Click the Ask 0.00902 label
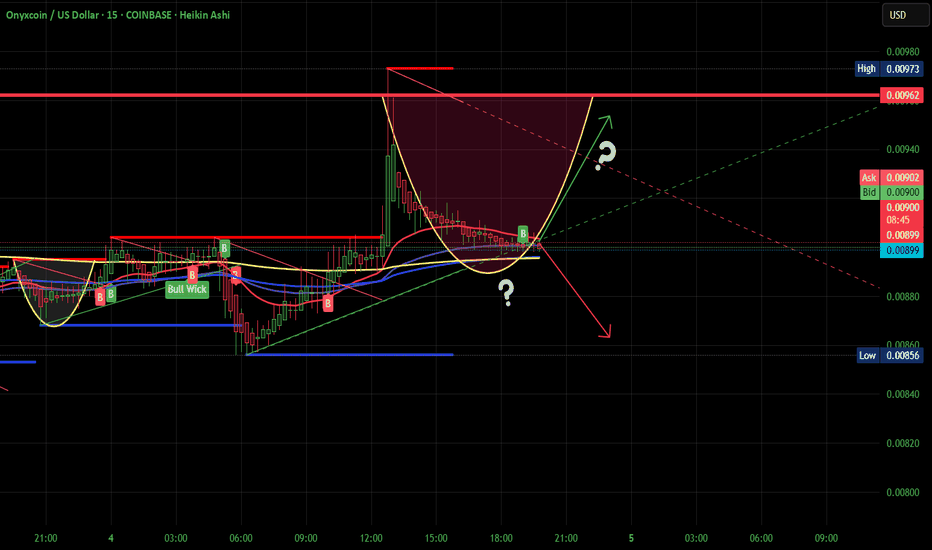Image resolution: width=932 pixels, height=550 pixels. [892, 177]
